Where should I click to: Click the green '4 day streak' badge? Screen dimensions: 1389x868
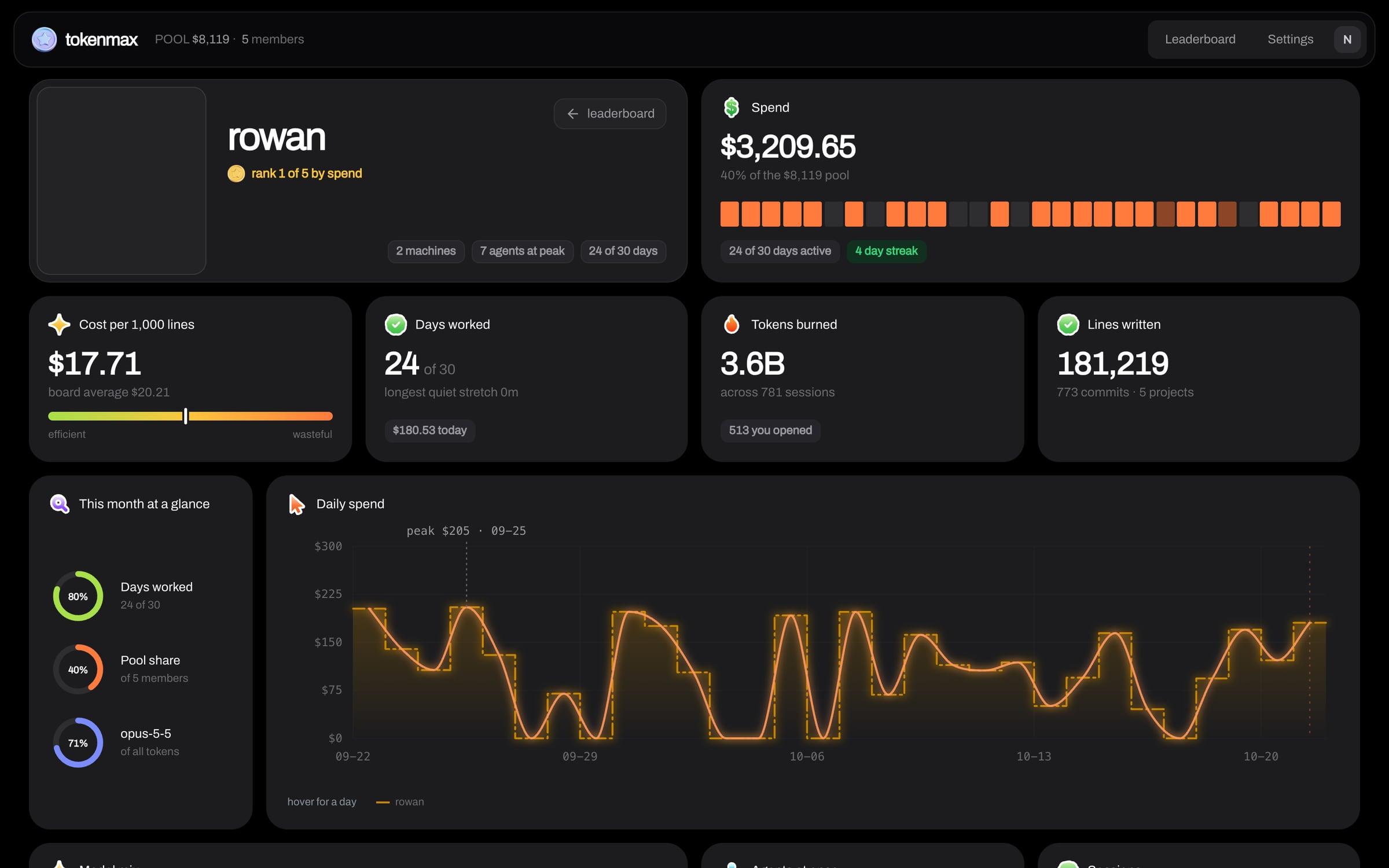886,251
